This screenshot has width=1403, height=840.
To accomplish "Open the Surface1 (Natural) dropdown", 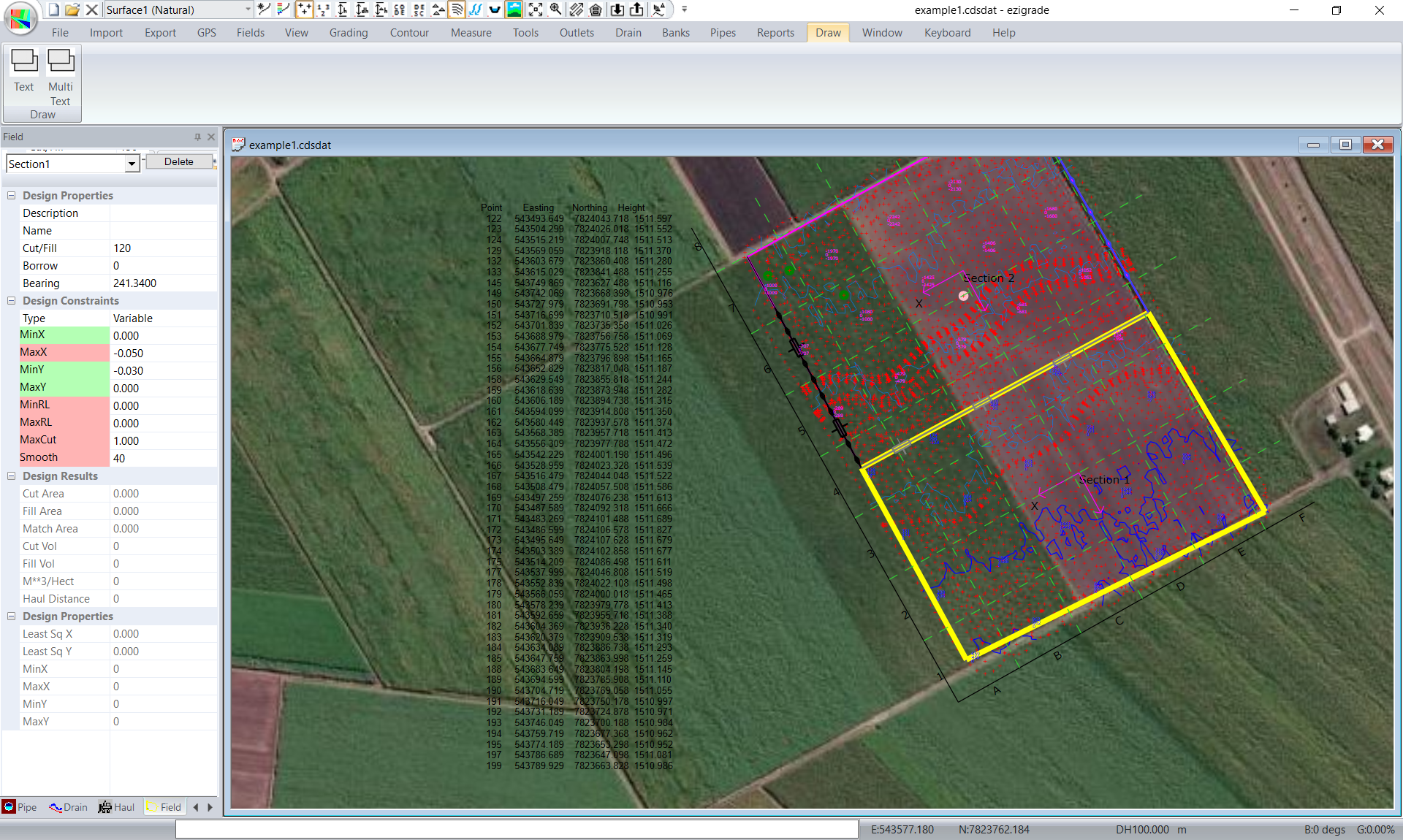I will coord(248,9).
